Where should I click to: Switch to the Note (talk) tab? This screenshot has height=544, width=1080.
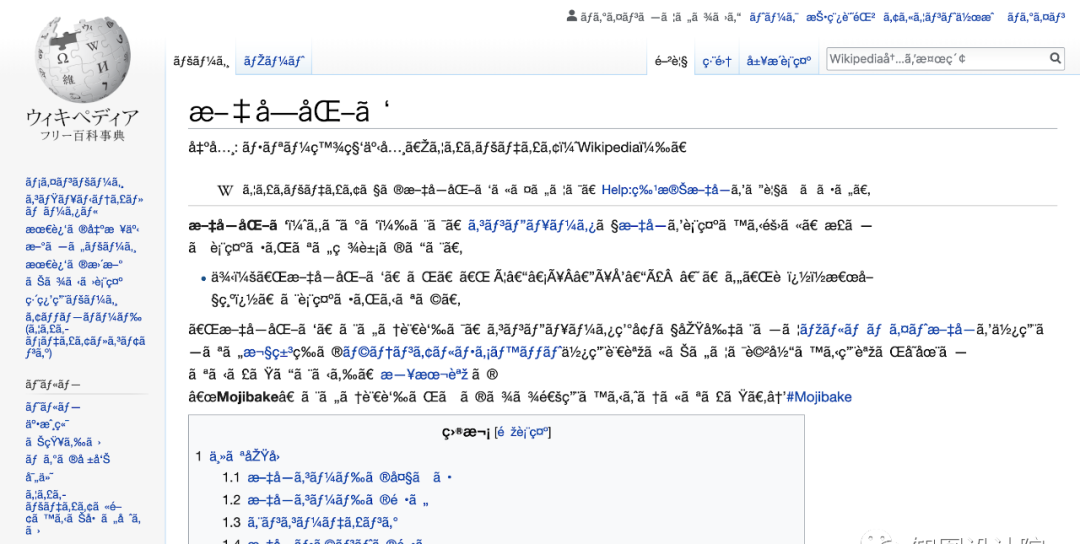[274, 62]
